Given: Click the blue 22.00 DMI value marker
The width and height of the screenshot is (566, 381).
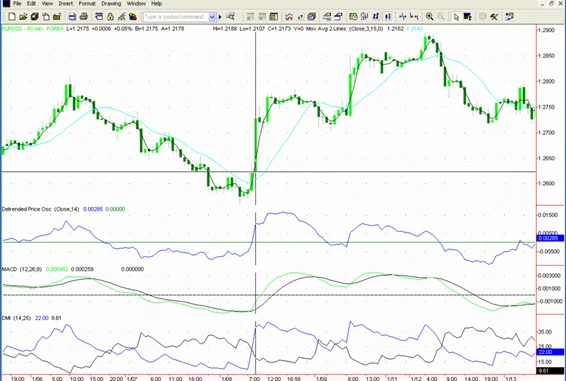Looking at the screenshot, I should (550, 352).
